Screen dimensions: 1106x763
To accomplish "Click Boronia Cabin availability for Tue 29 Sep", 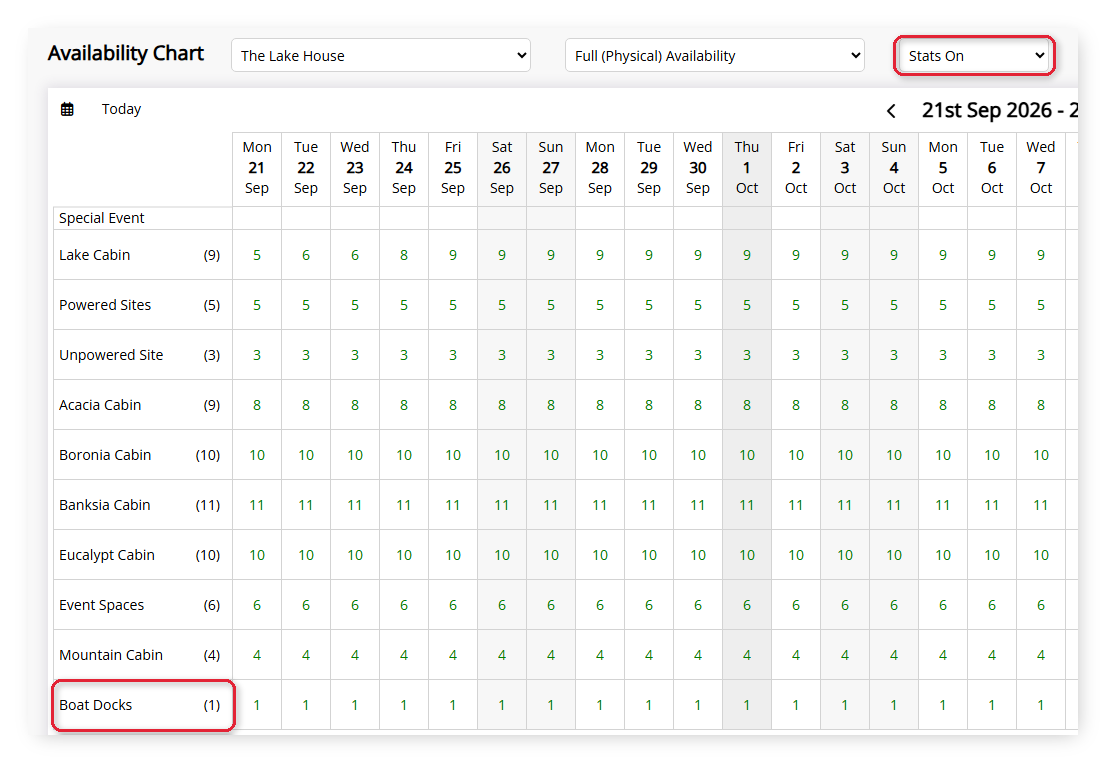I will point(649,456).
